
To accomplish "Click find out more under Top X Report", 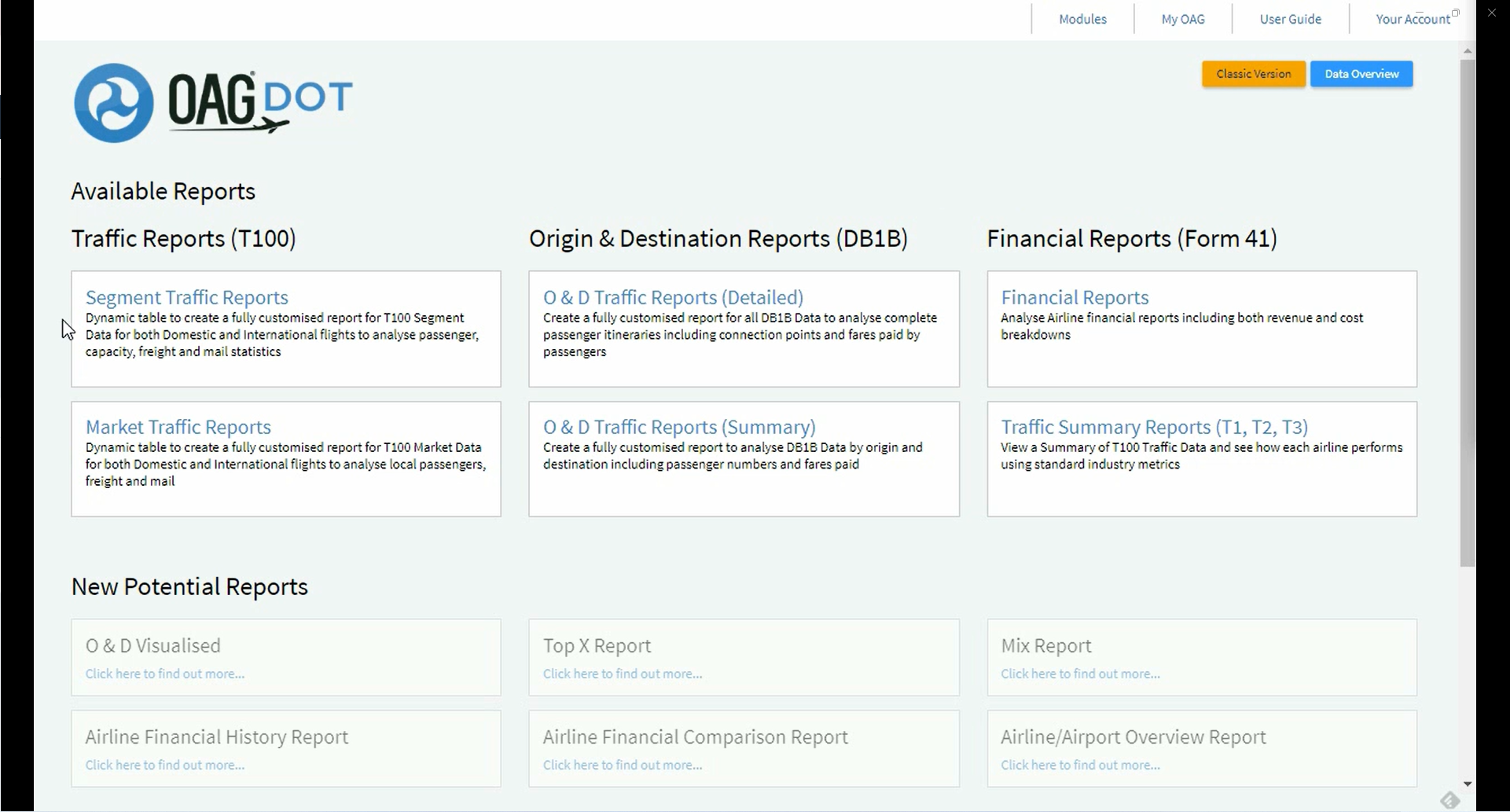I will [623, 674].
